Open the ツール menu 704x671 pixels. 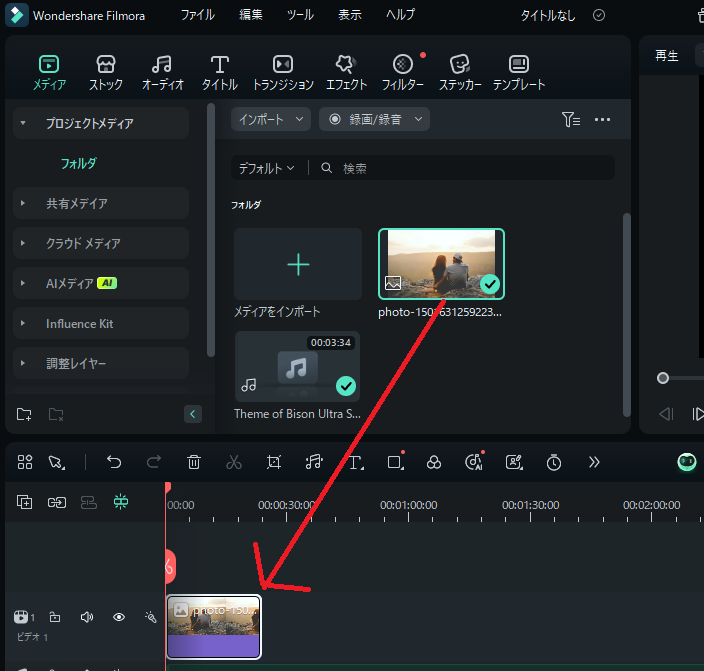pyautogui.click(x=300, y=15)
